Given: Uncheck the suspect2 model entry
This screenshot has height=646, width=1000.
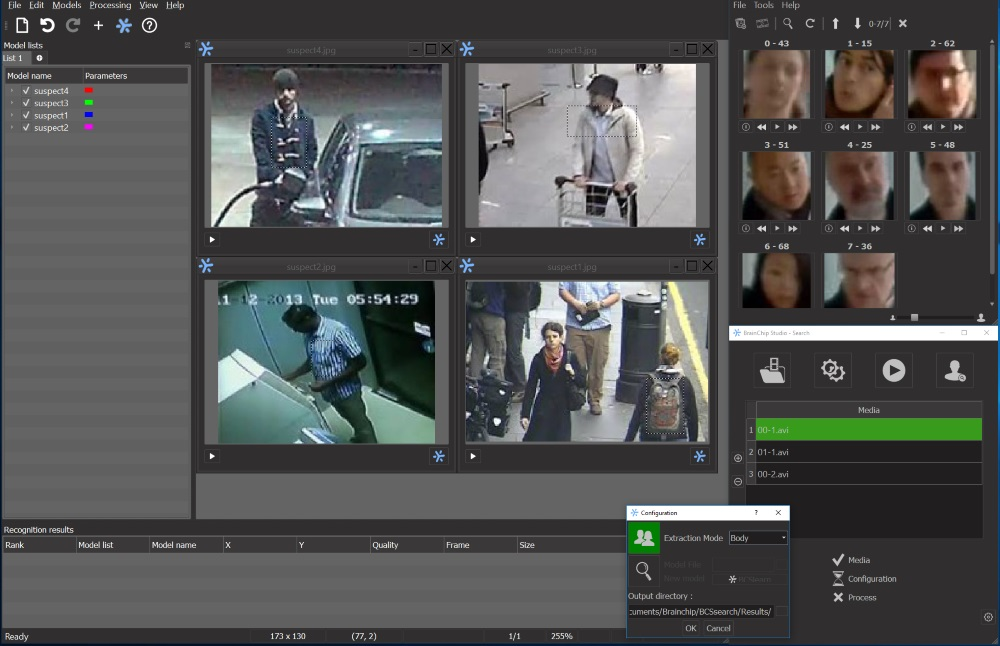Looking at the screenshot, I should 26,128.
